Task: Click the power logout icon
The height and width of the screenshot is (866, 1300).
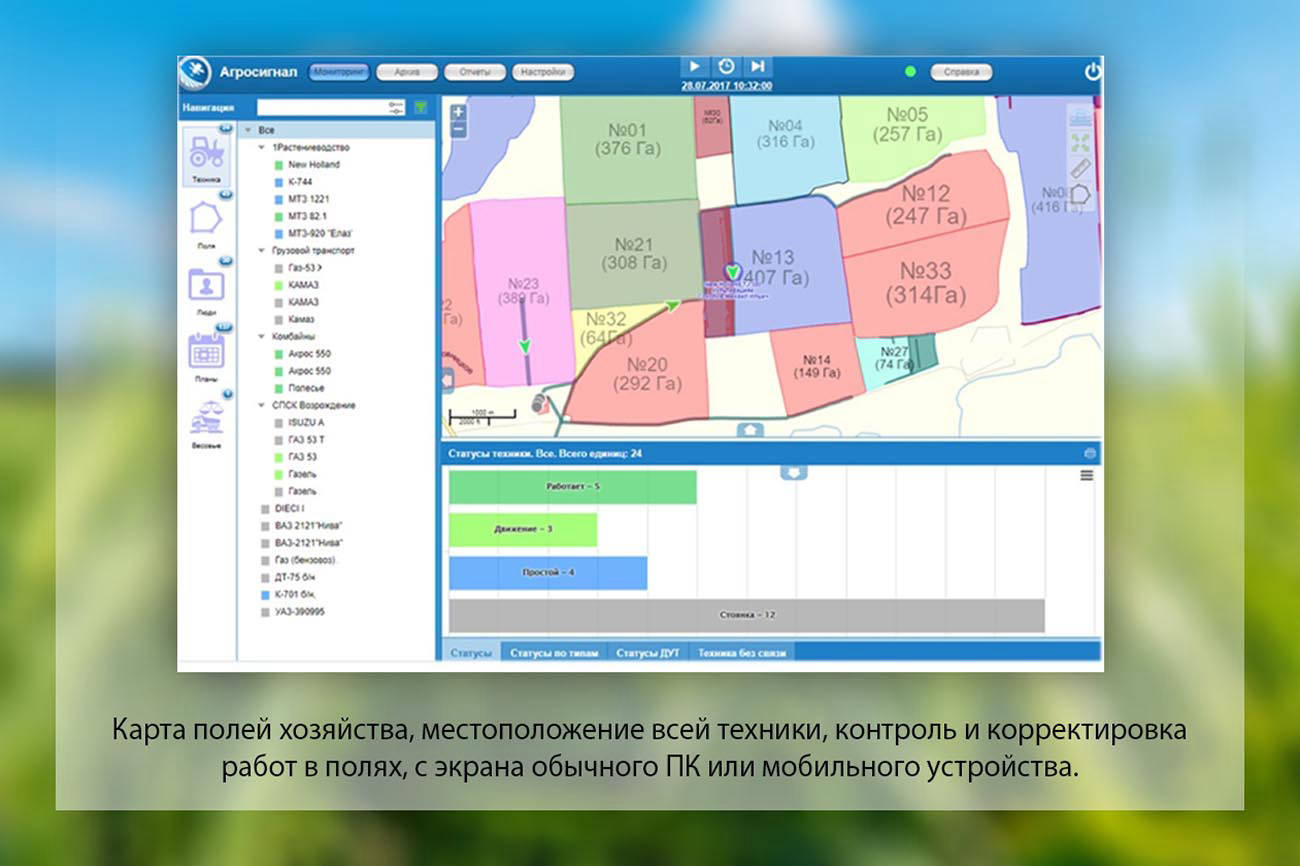Action: [1092, 72]
